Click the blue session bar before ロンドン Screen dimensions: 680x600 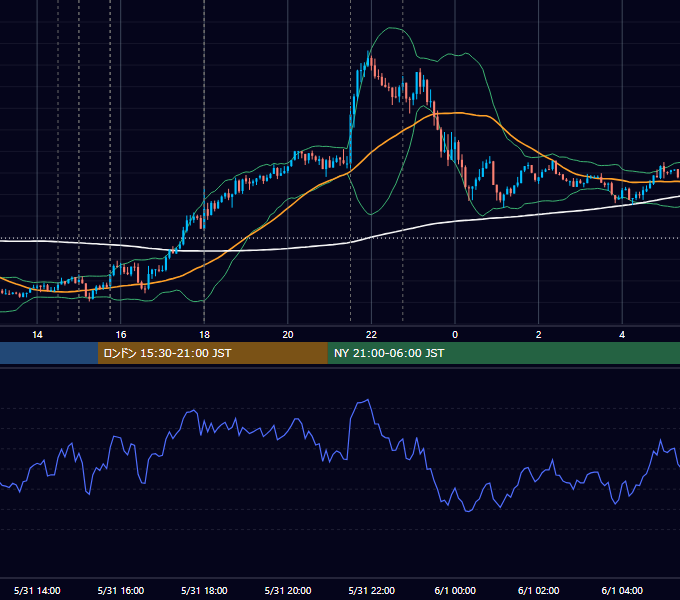[49, 353]
